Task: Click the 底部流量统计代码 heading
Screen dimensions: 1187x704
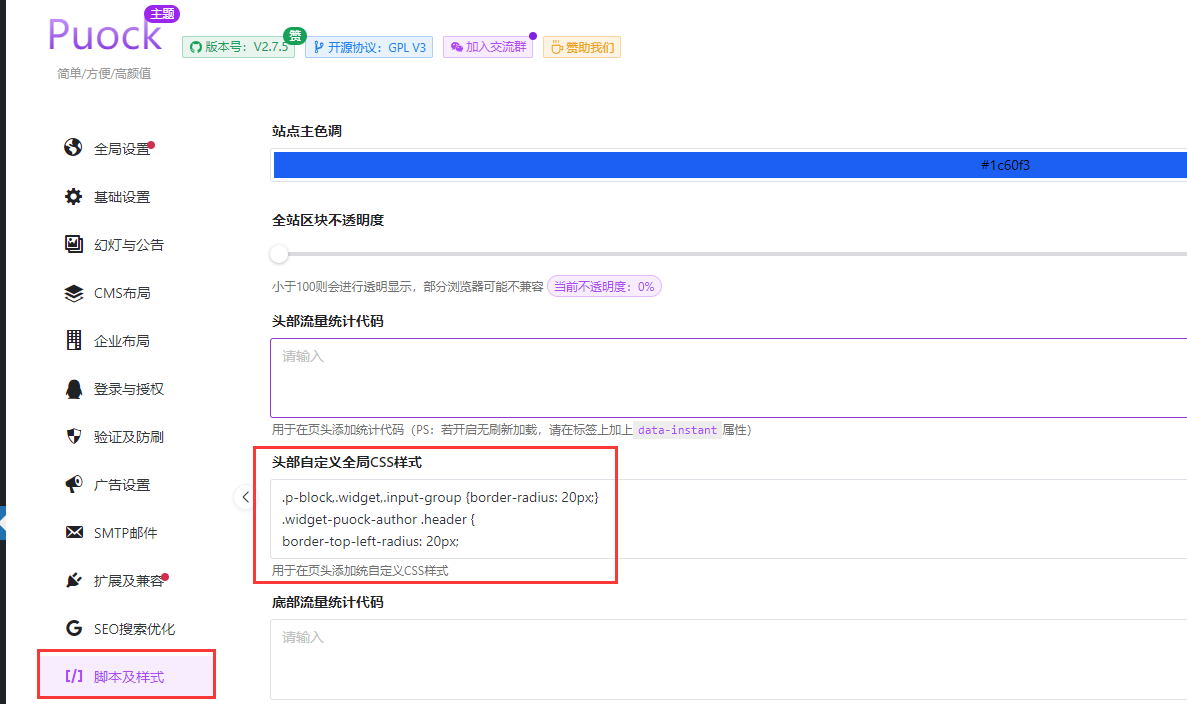Action: [x=328, y=603]
